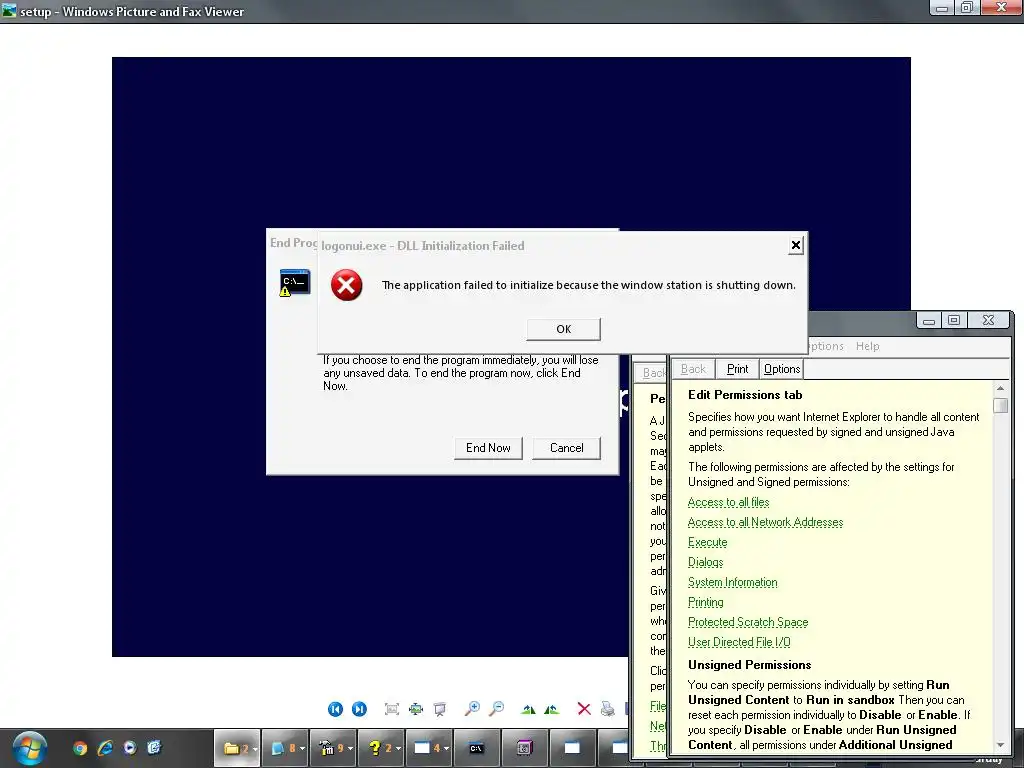The image size is (1024, 768).
Task: Open the Protected Scratch Space link
Action: (748, 622)
